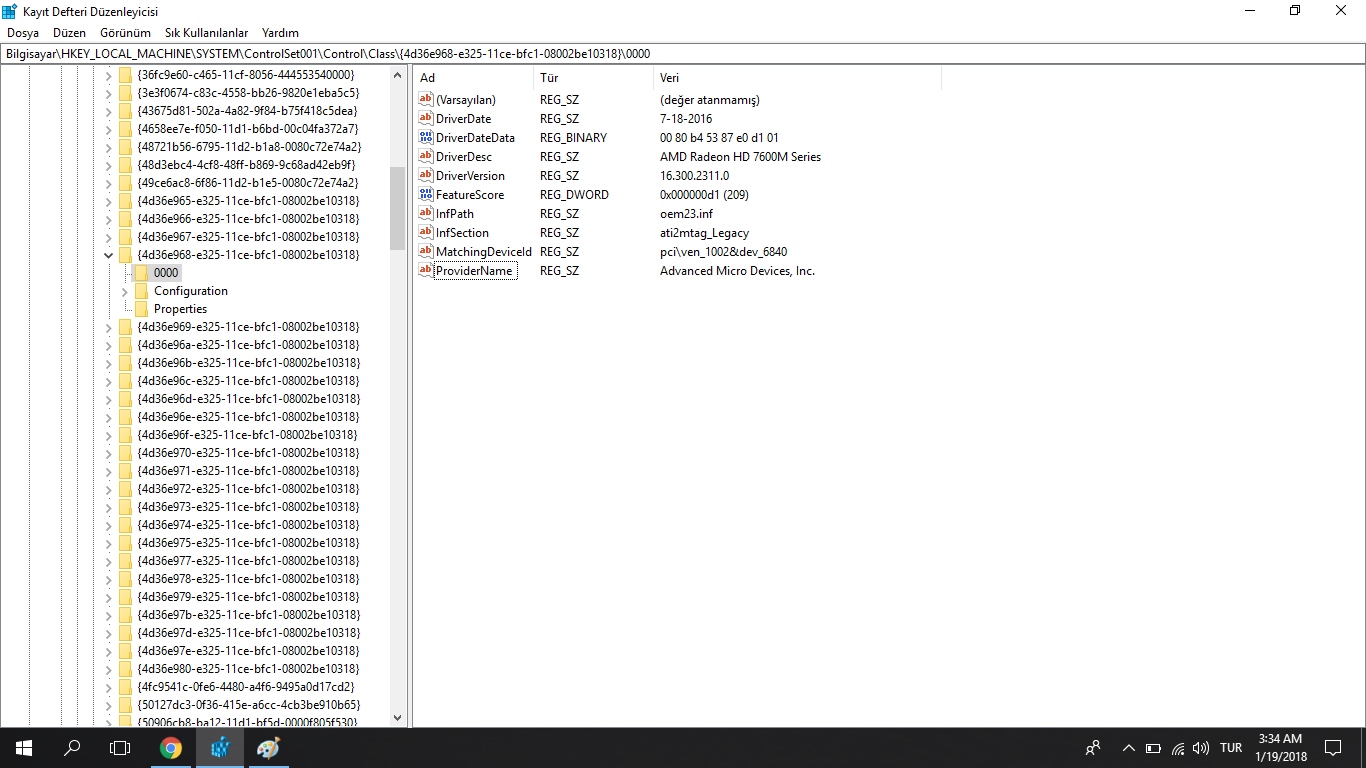Click the registry path address bar
This screenshot has height=768, width=1366.
683,53
